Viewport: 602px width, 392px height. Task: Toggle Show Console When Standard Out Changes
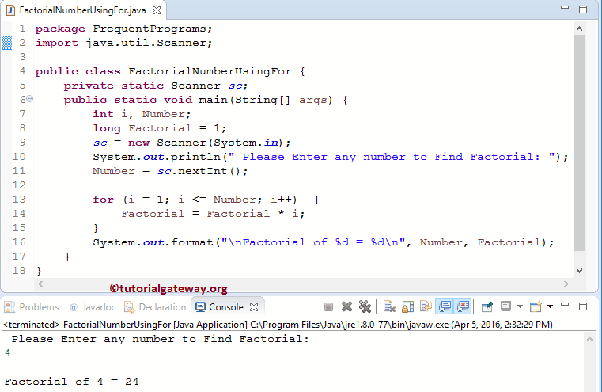(x=445, y=306)
